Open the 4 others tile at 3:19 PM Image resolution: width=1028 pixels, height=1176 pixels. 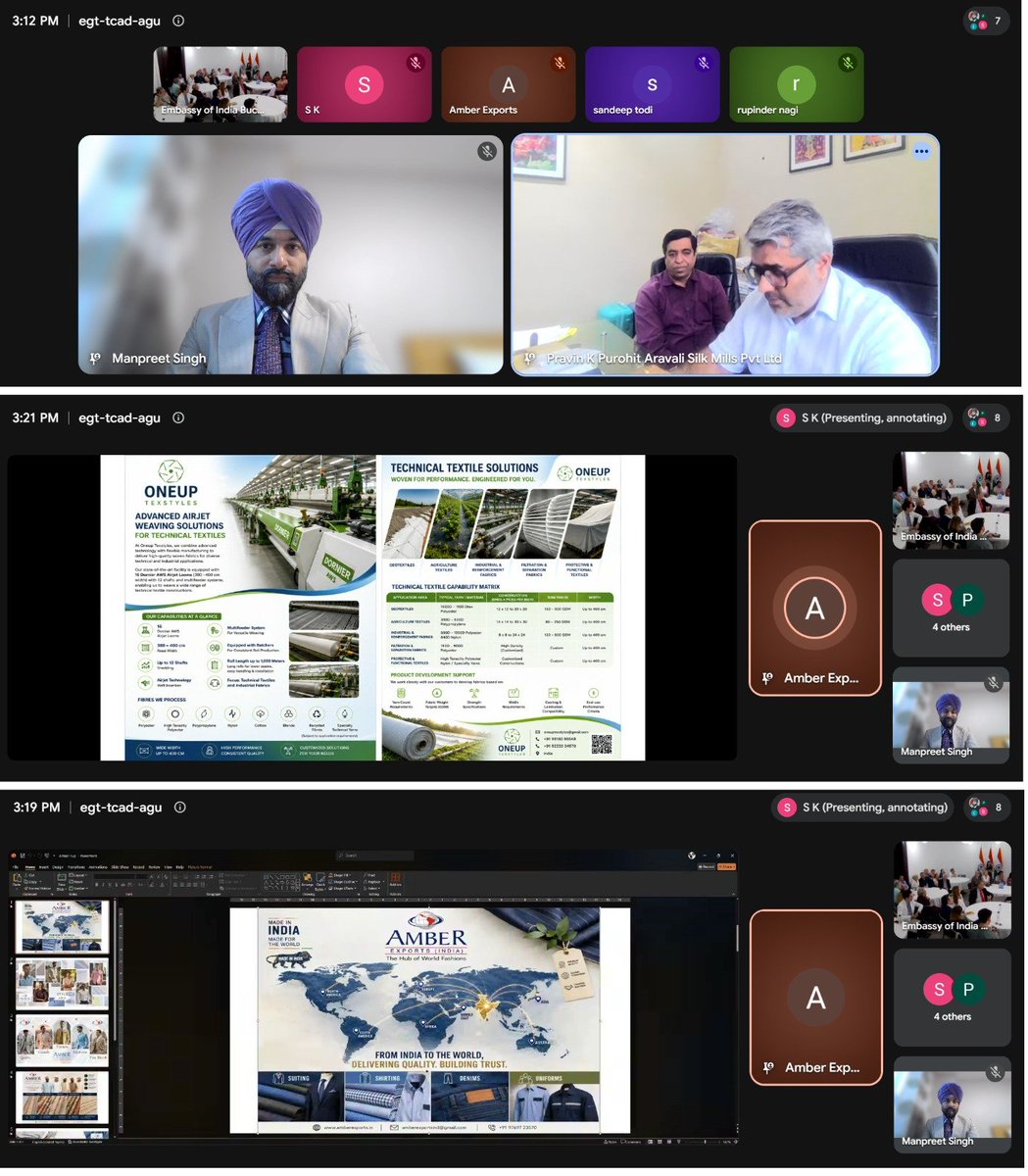(x=953, y=998)
